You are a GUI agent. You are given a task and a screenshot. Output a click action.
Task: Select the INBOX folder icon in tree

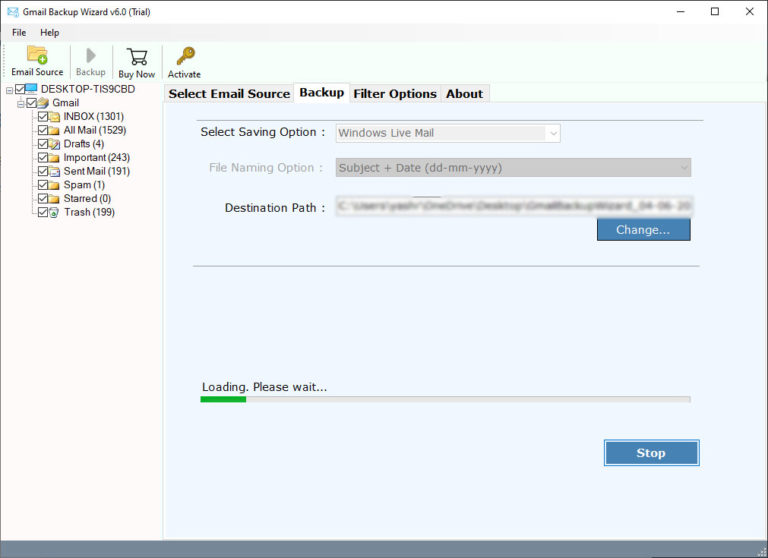(55, 117)
